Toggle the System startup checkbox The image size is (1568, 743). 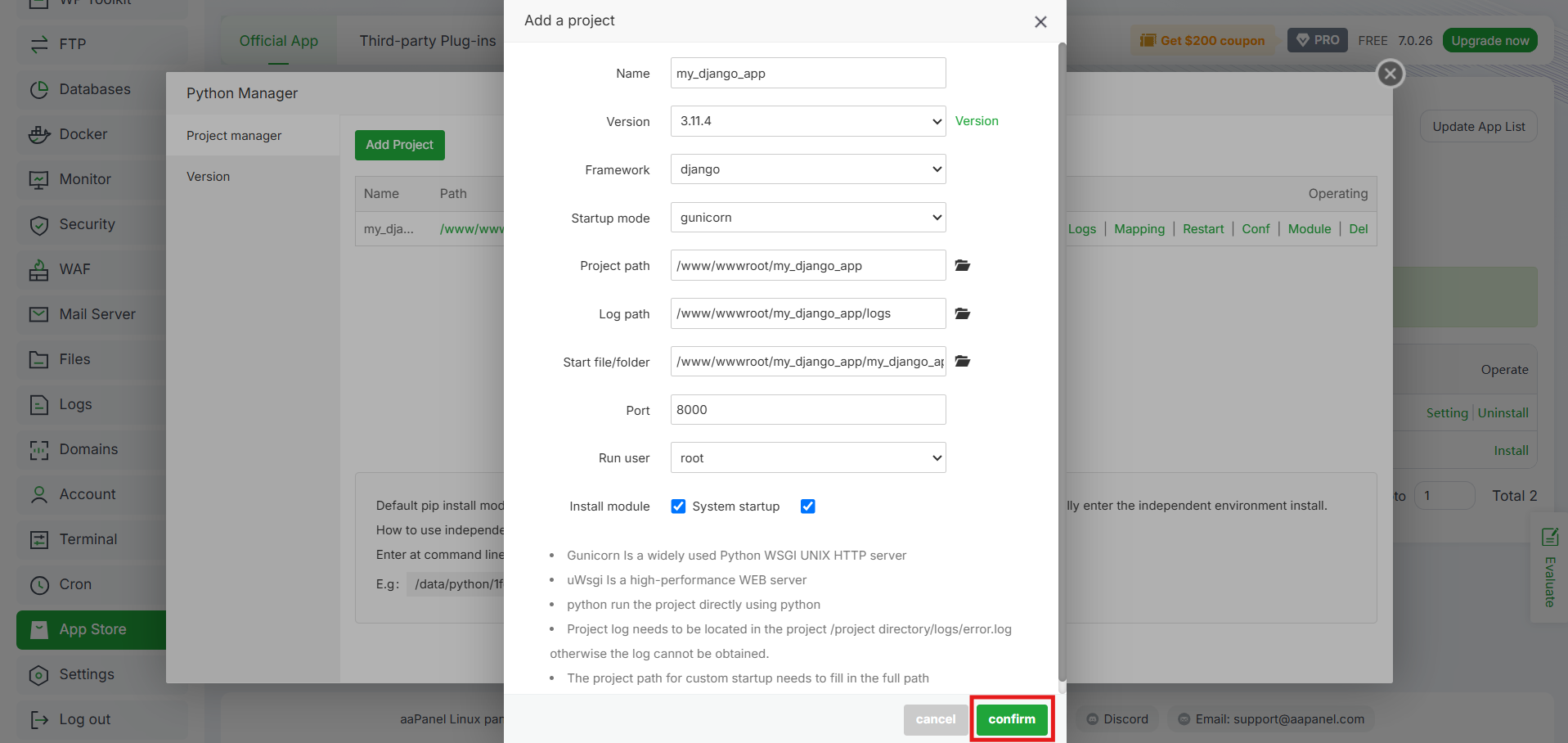coord(807,506)
